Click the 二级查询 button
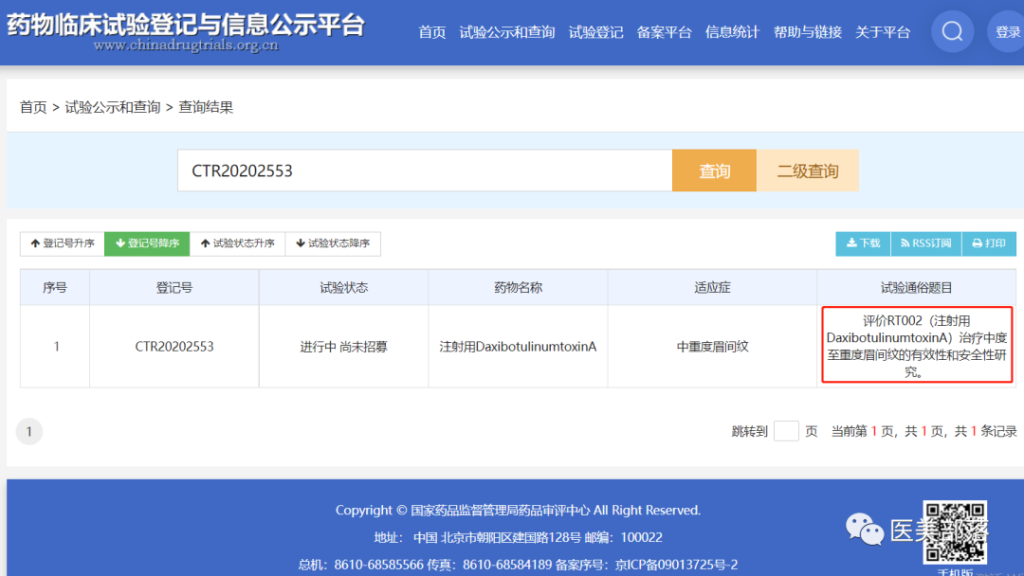Screen dimensions: 1024x576 pyautogui.click(x=808, y=170)
